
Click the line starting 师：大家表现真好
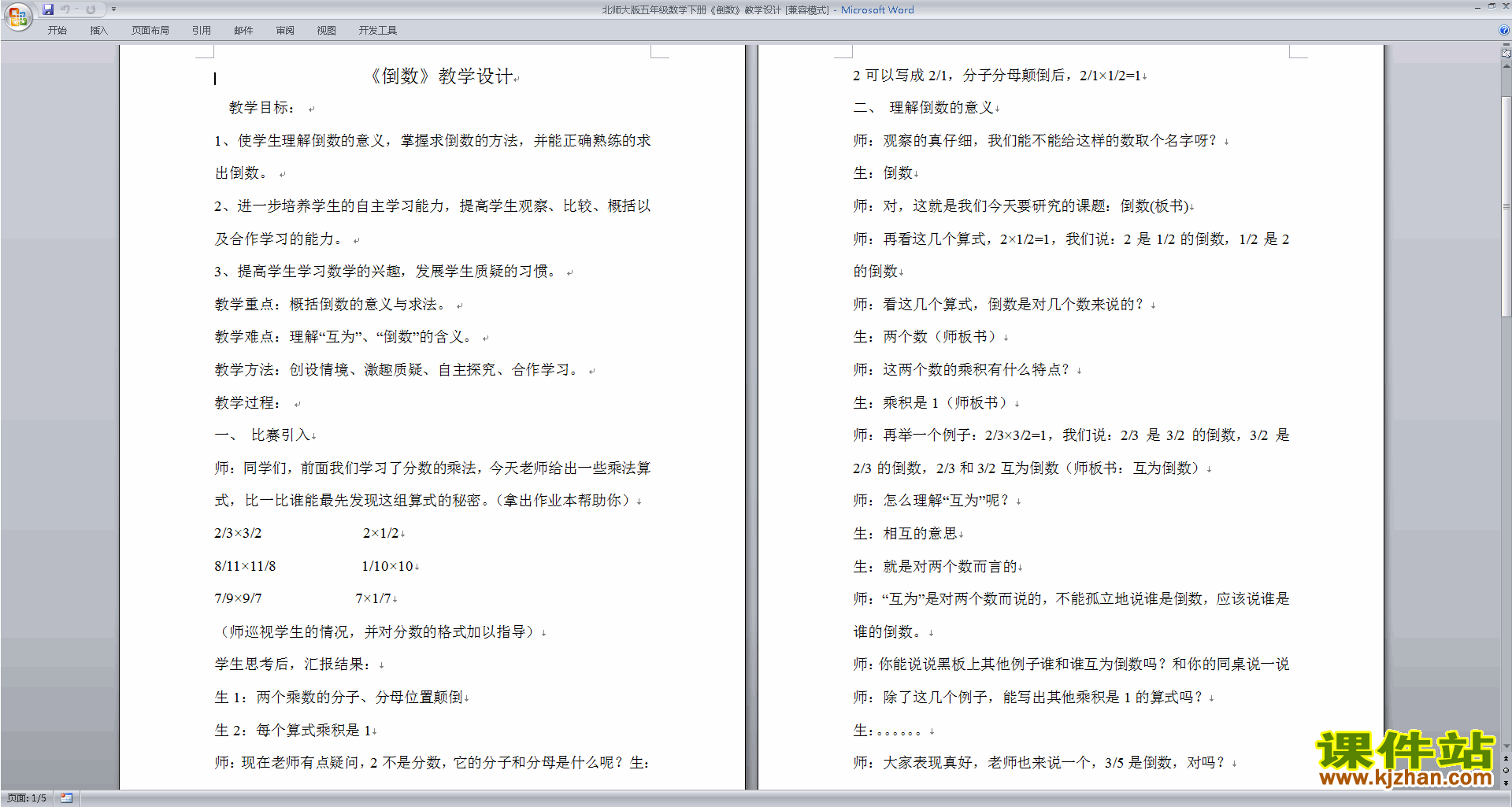[1041, 763]
